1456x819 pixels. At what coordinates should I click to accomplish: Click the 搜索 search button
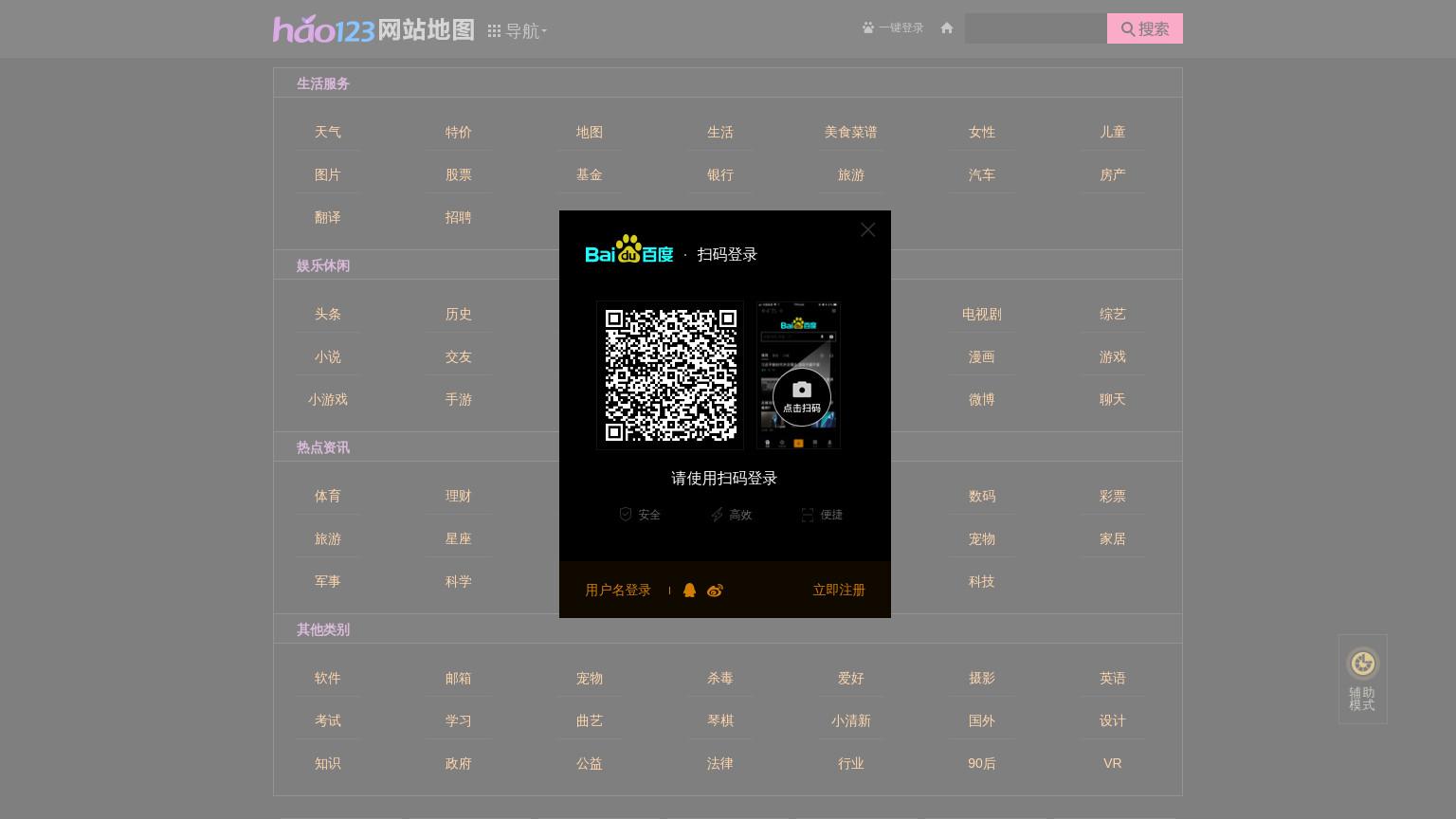[x=1145, y=28]
